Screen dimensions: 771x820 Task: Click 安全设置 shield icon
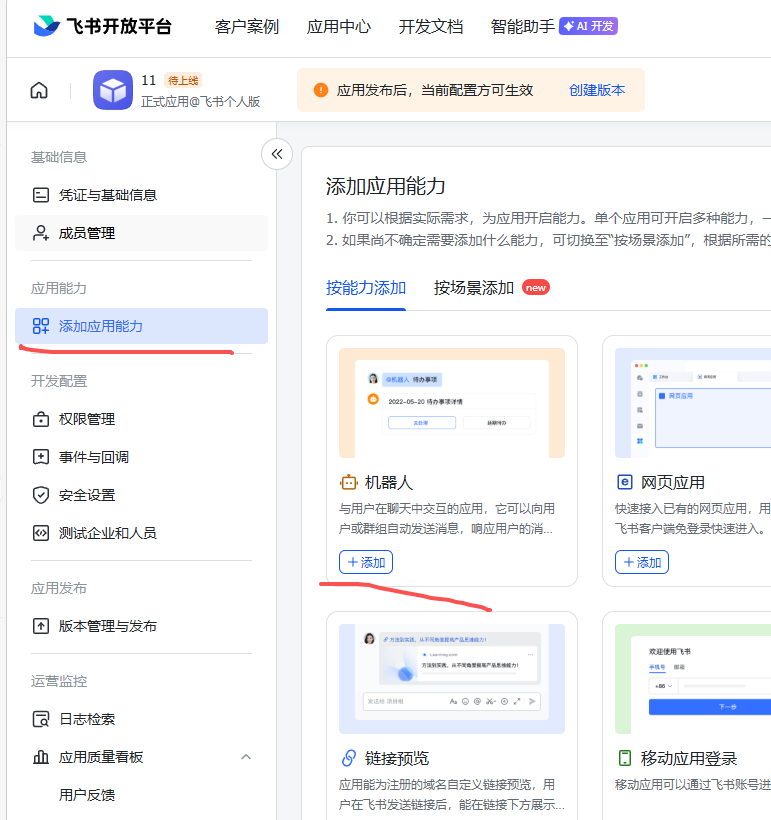(41, 495)
